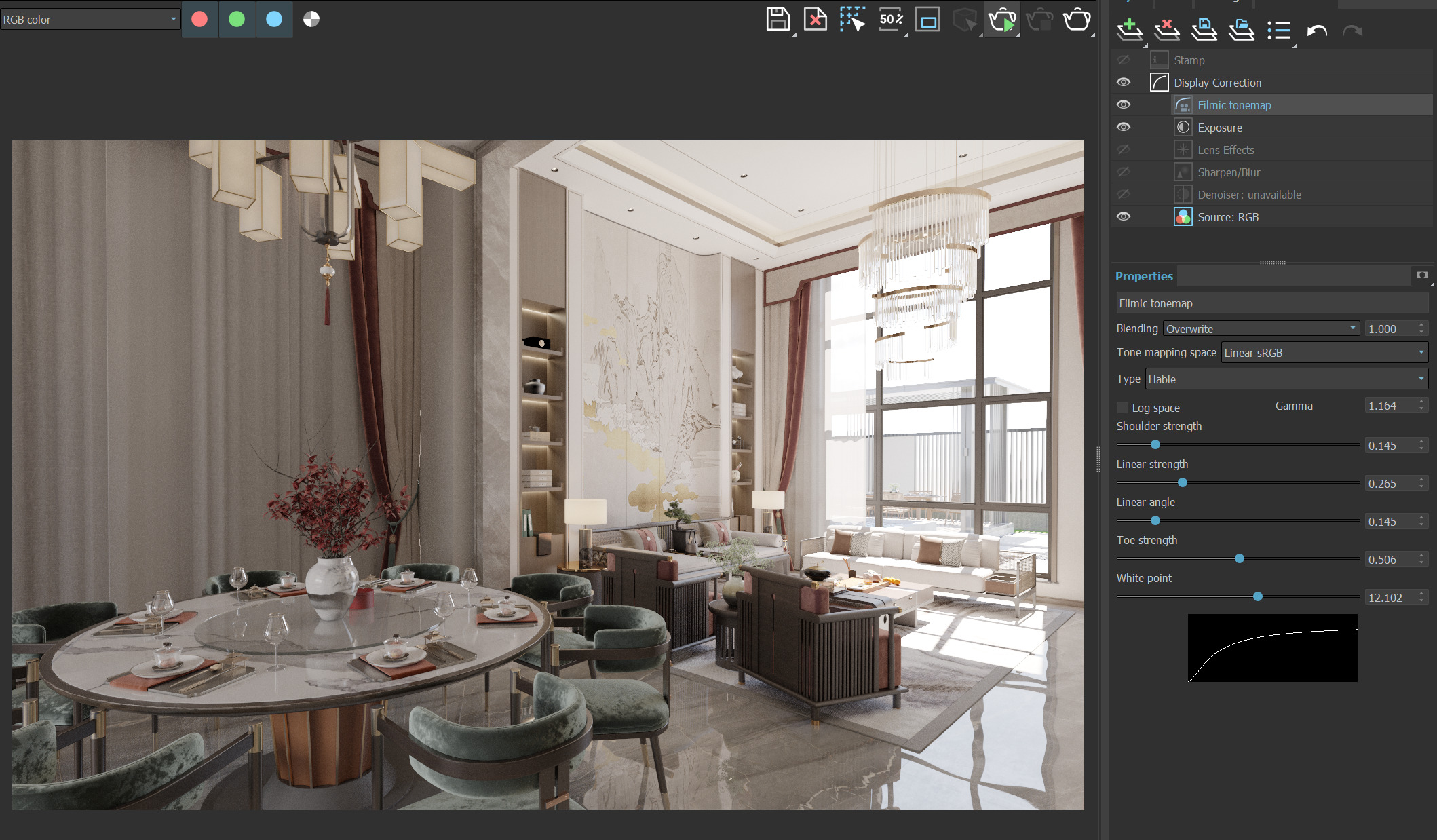Click the Gamma value field
The image size is (1437, 840).
point(1390,405)
